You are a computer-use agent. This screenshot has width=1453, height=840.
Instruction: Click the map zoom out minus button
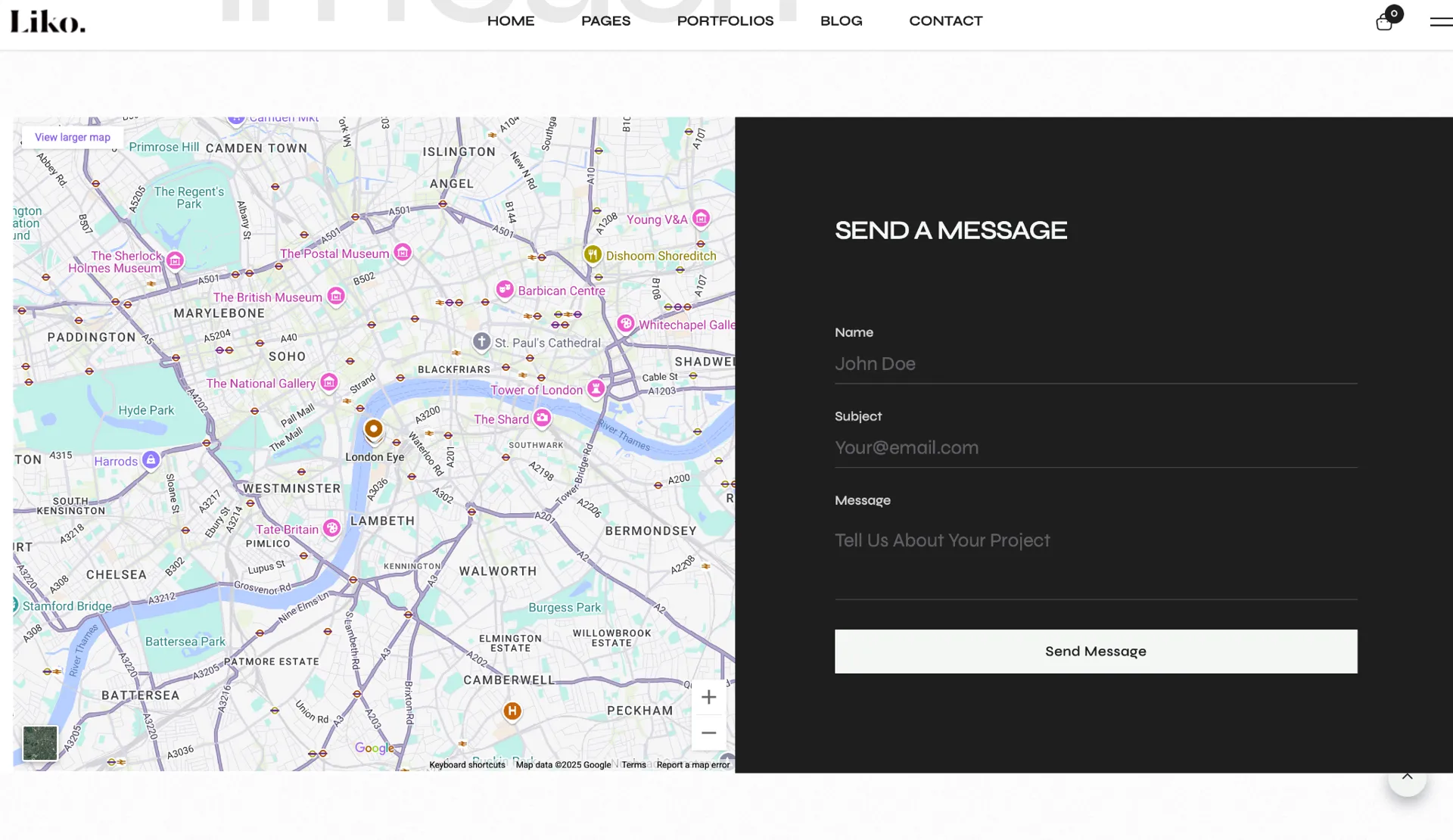(x=708, y=733)
